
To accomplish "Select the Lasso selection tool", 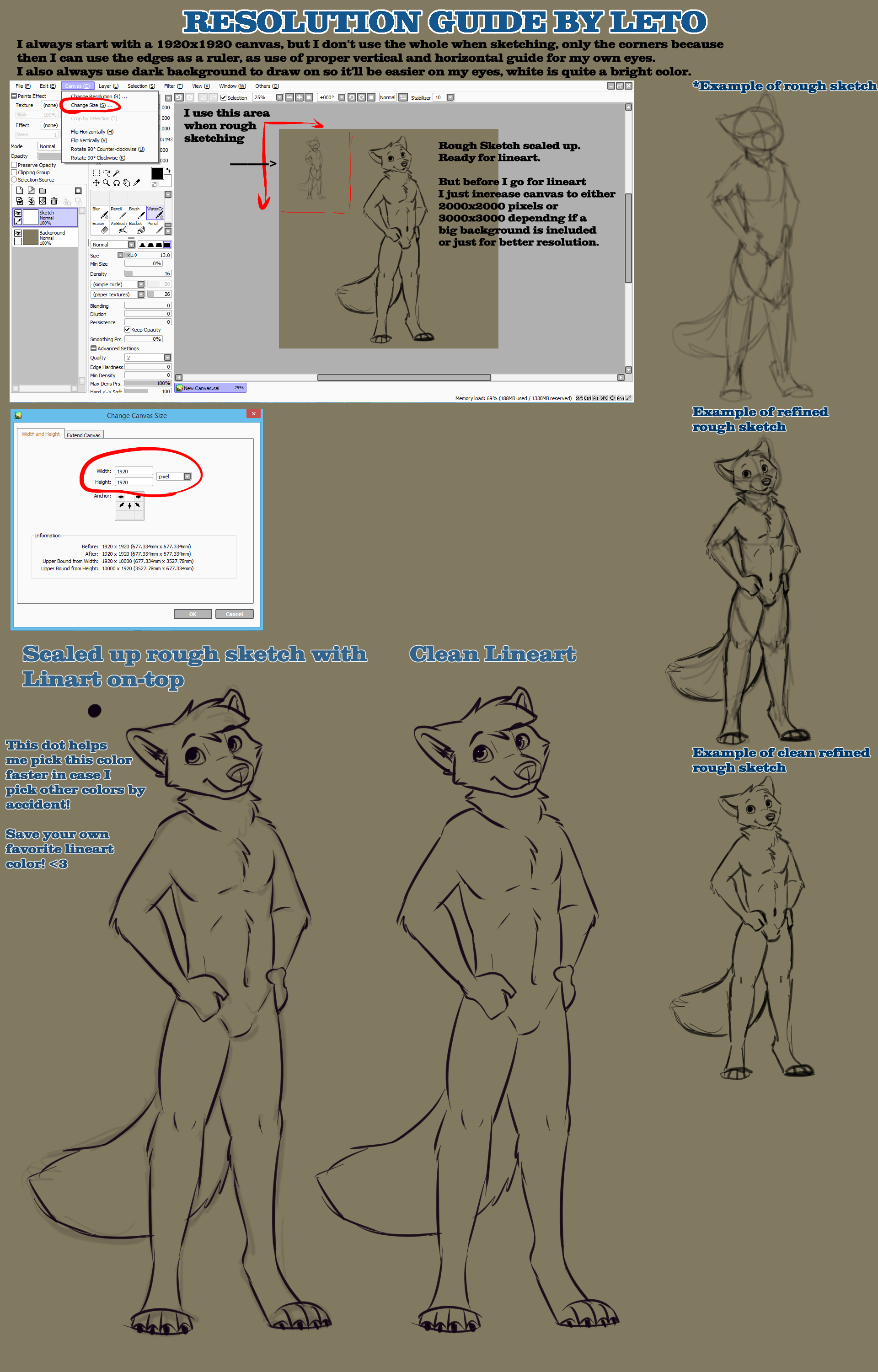I will [106, 173].
